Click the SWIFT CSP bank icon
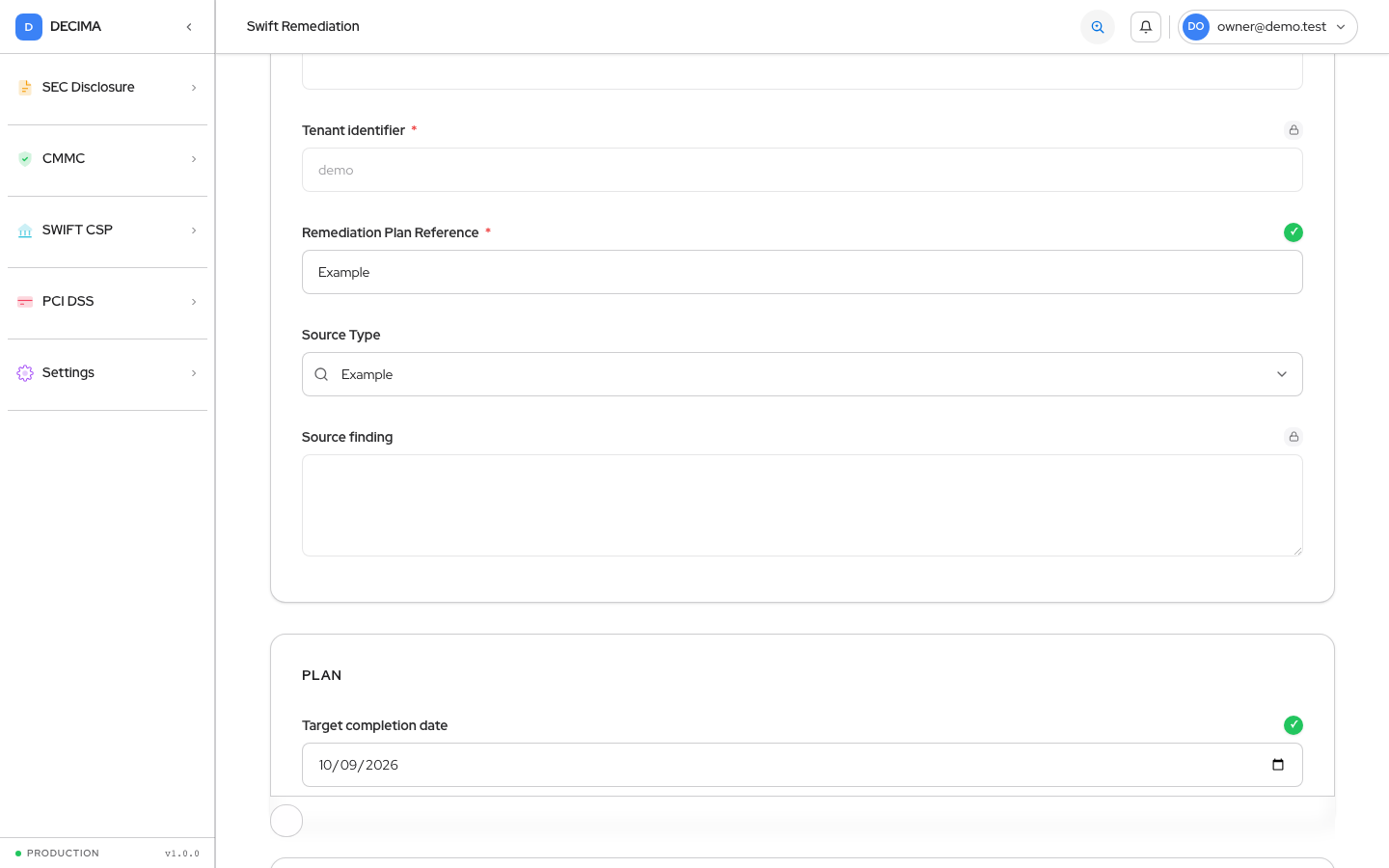 (25, 231)
